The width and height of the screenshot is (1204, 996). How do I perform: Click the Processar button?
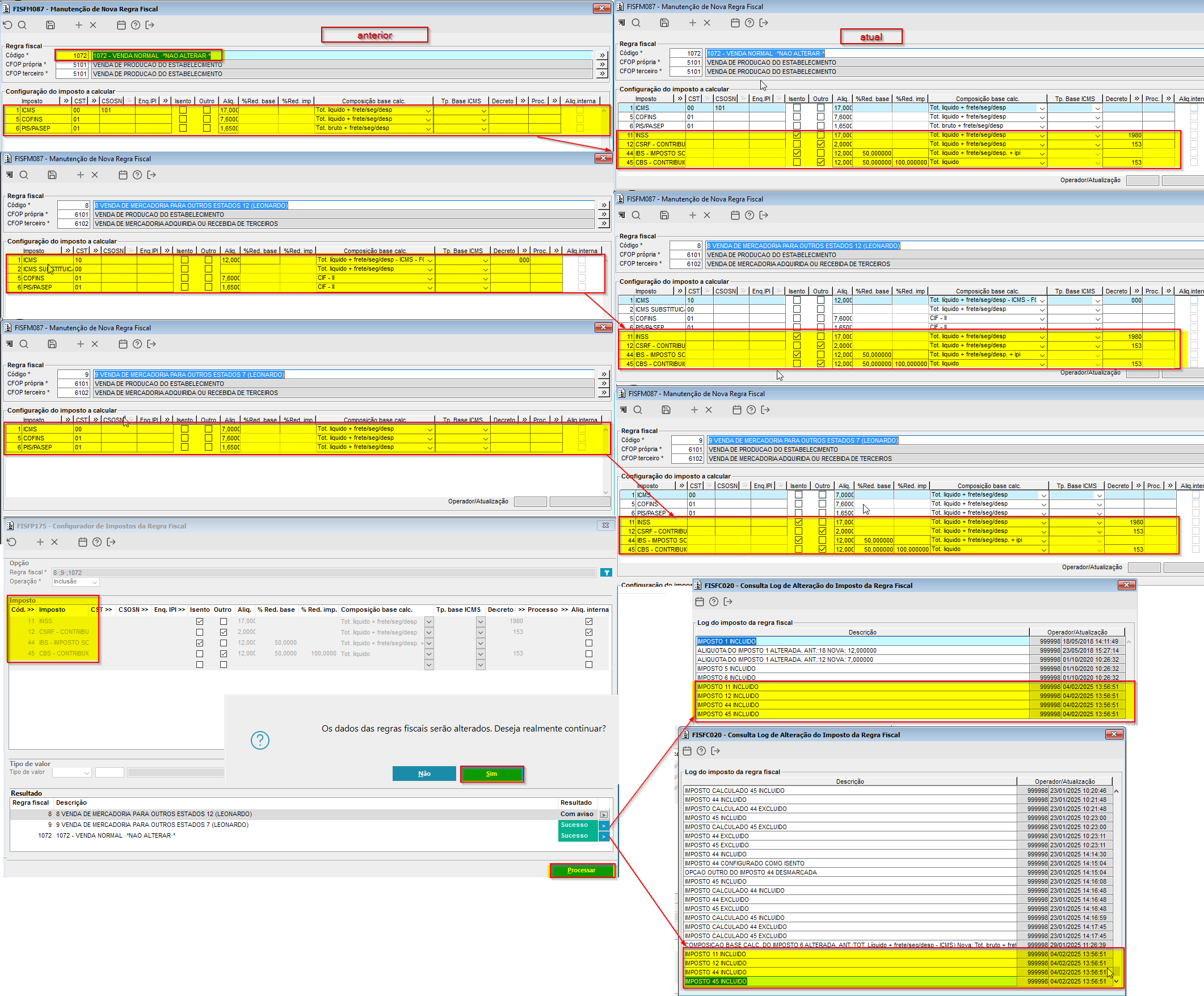[x=582, y=870]
